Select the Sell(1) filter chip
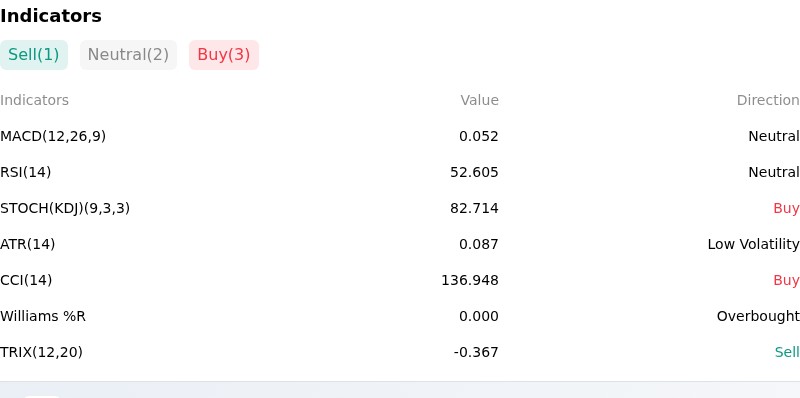 coord(34,55)
